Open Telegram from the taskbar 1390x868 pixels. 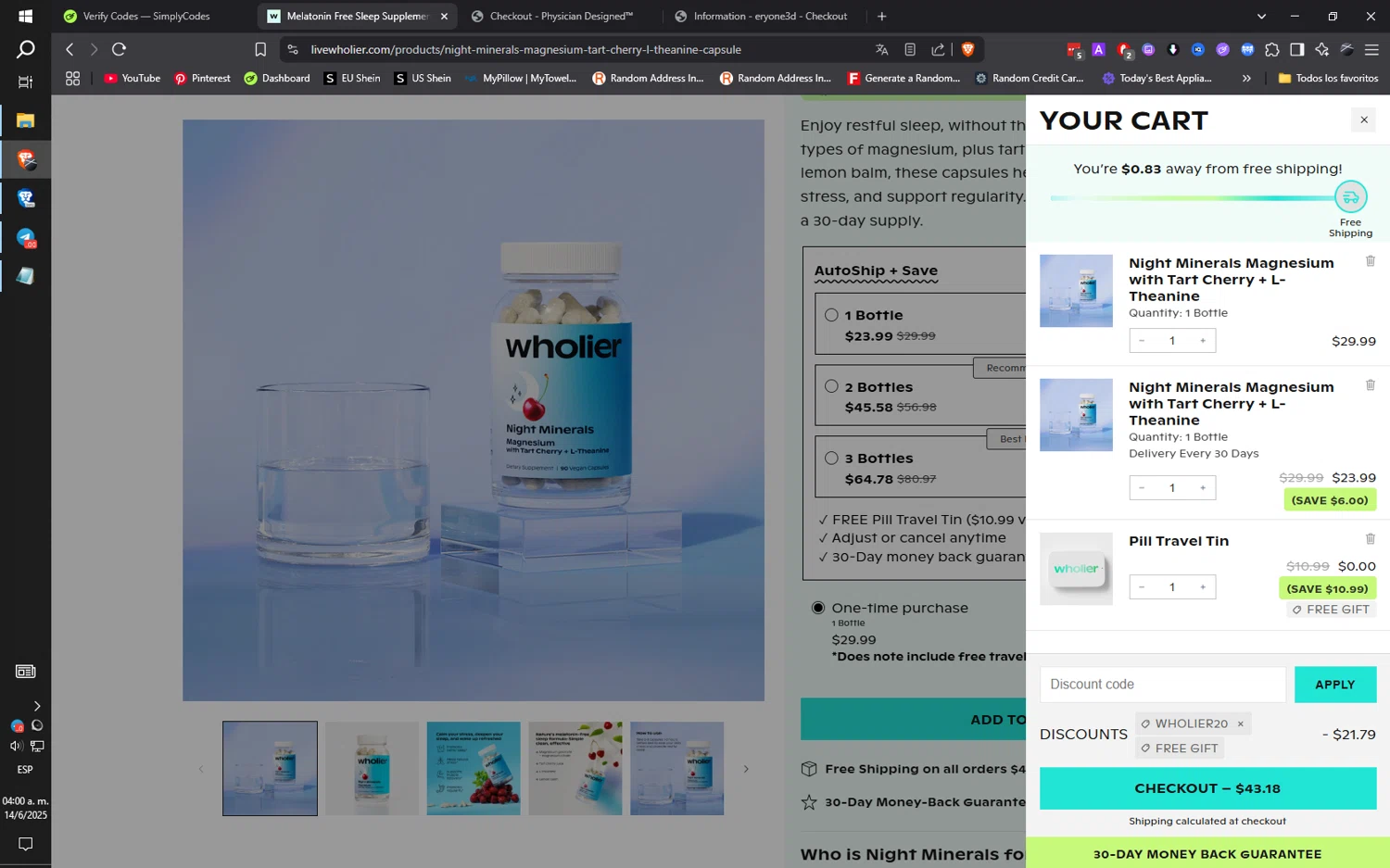point(25,238)
